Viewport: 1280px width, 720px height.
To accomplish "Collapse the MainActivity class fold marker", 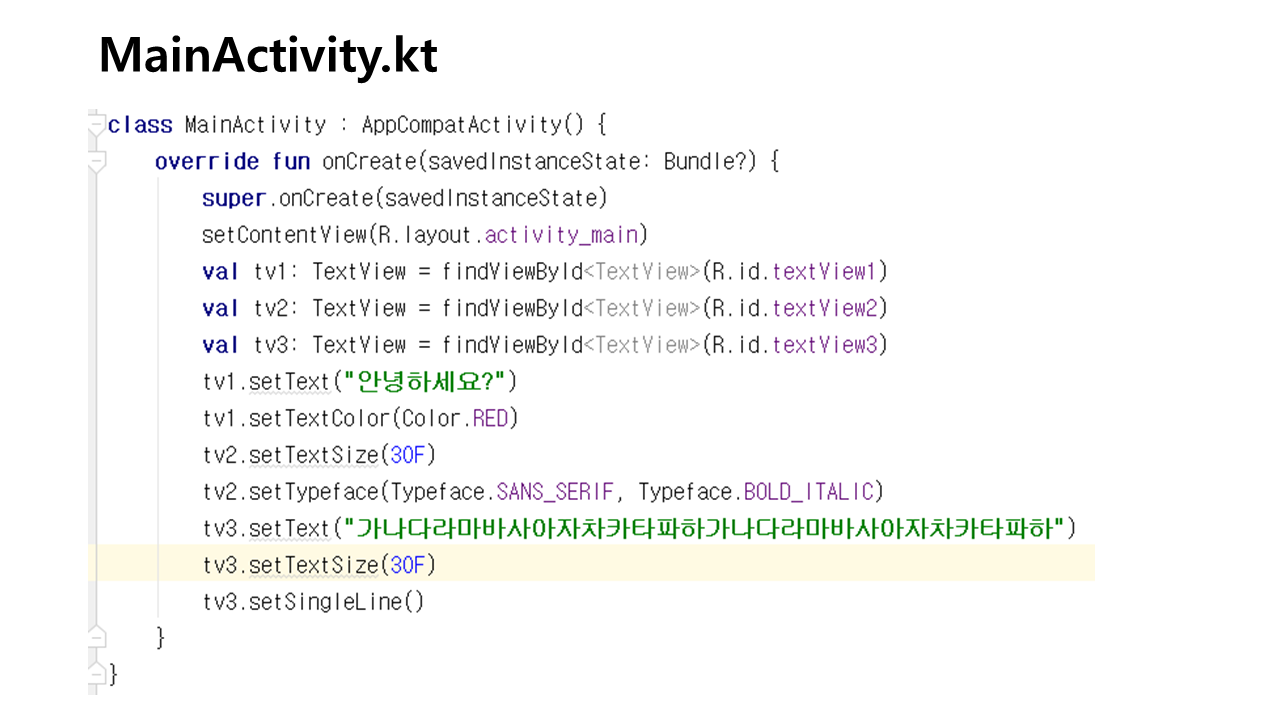I will (x=96, y=125).
